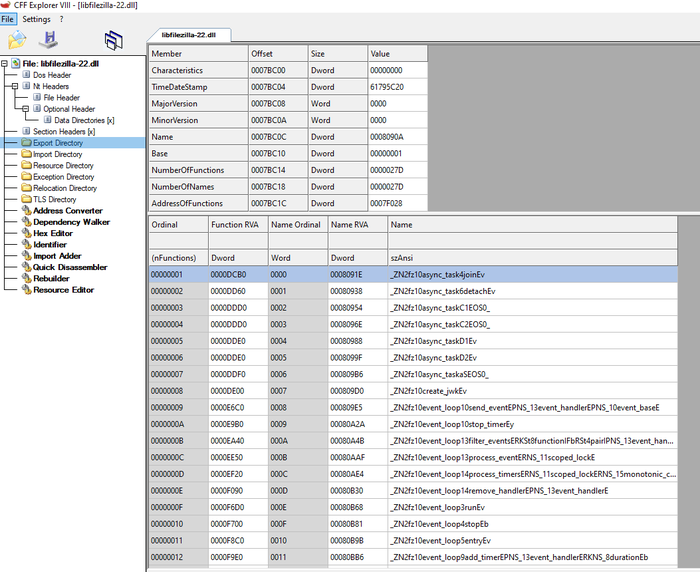Screen dimensions: 700x572
Task: Click the Resource Editor tool icon
Action: (27, 290)
